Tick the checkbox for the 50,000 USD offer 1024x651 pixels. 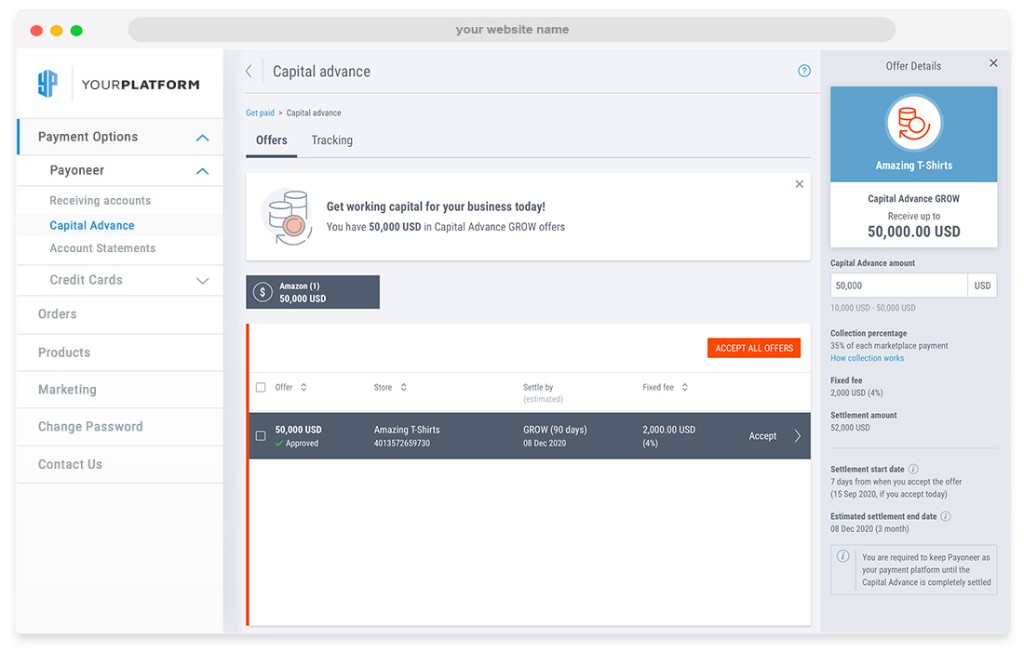pos(261,436)
